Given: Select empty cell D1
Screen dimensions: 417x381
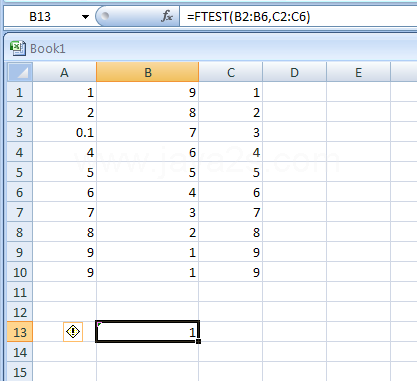Looking at the screenshot, I should click(294, 92).
